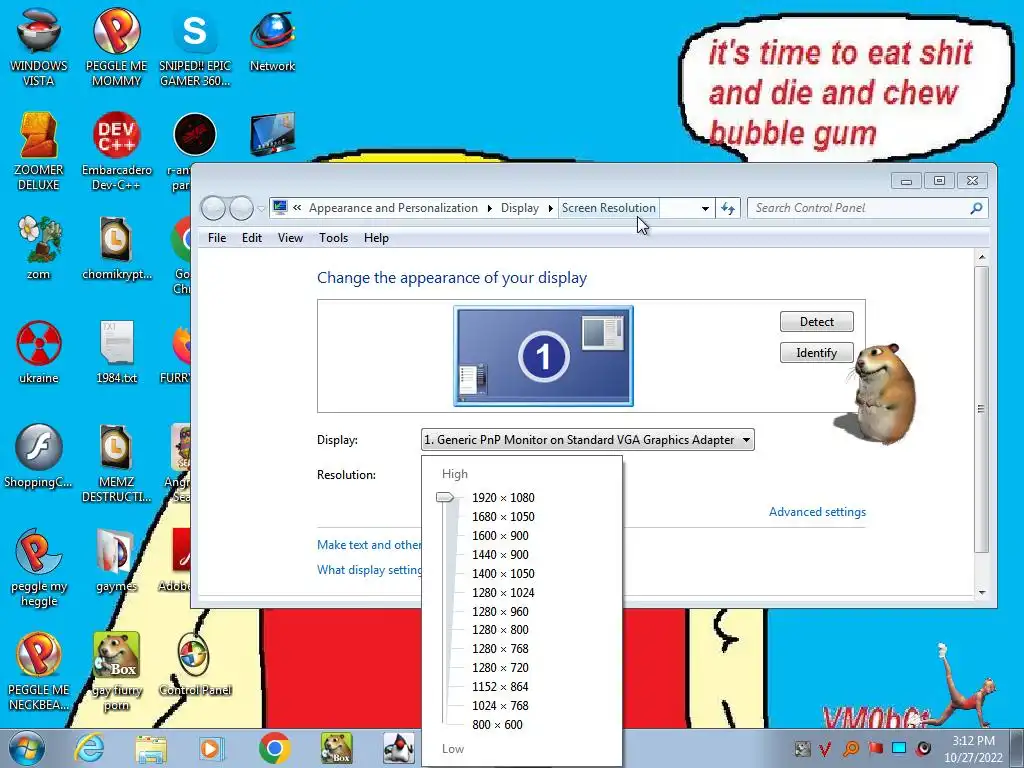
Task: Click the Identify button
Action: pyautogui.click(x=816, y=353)
